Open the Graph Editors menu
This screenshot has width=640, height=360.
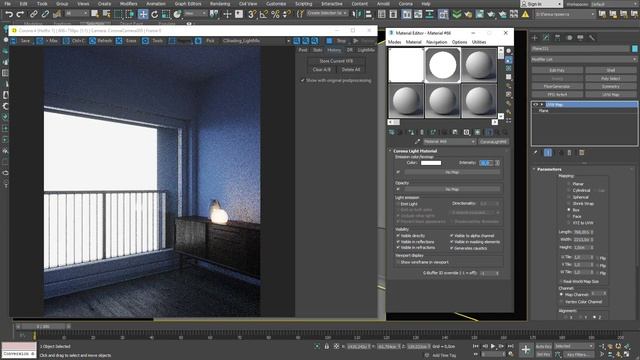(x=188, y=4)
